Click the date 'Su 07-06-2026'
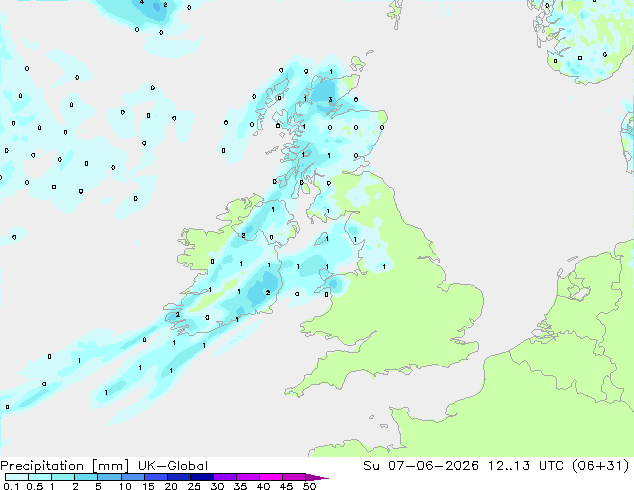The height and width of the screenshot is (490, 634). tap(421, 466)
